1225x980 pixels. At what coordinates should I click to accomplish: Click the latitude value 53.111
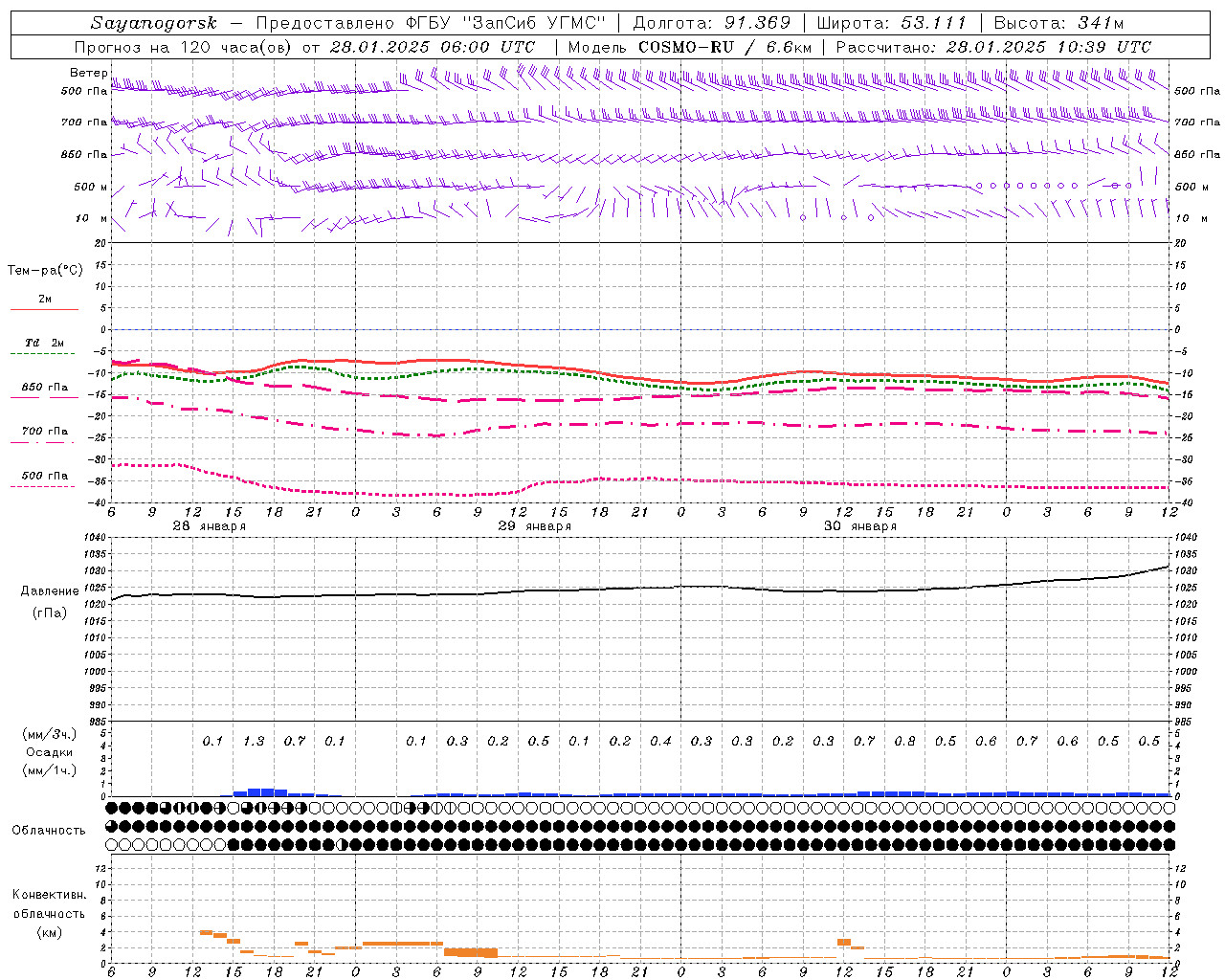(933, 23)
